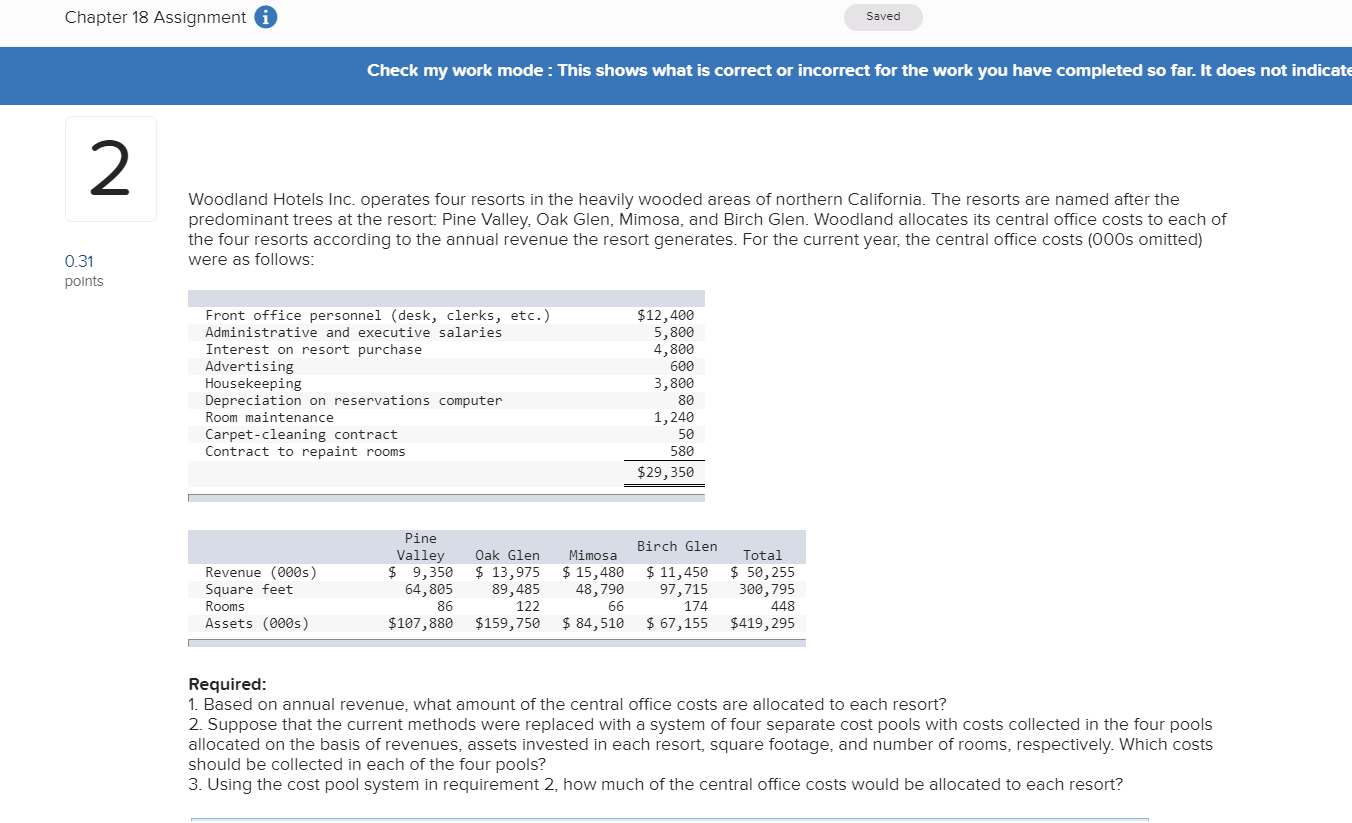Click the Housekeeping row label

[x=253, y=383]
